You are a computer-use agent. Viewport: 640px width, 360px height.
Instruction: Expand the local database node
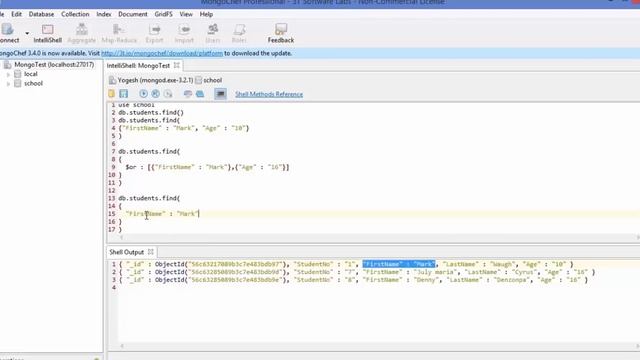coord(8,74)
